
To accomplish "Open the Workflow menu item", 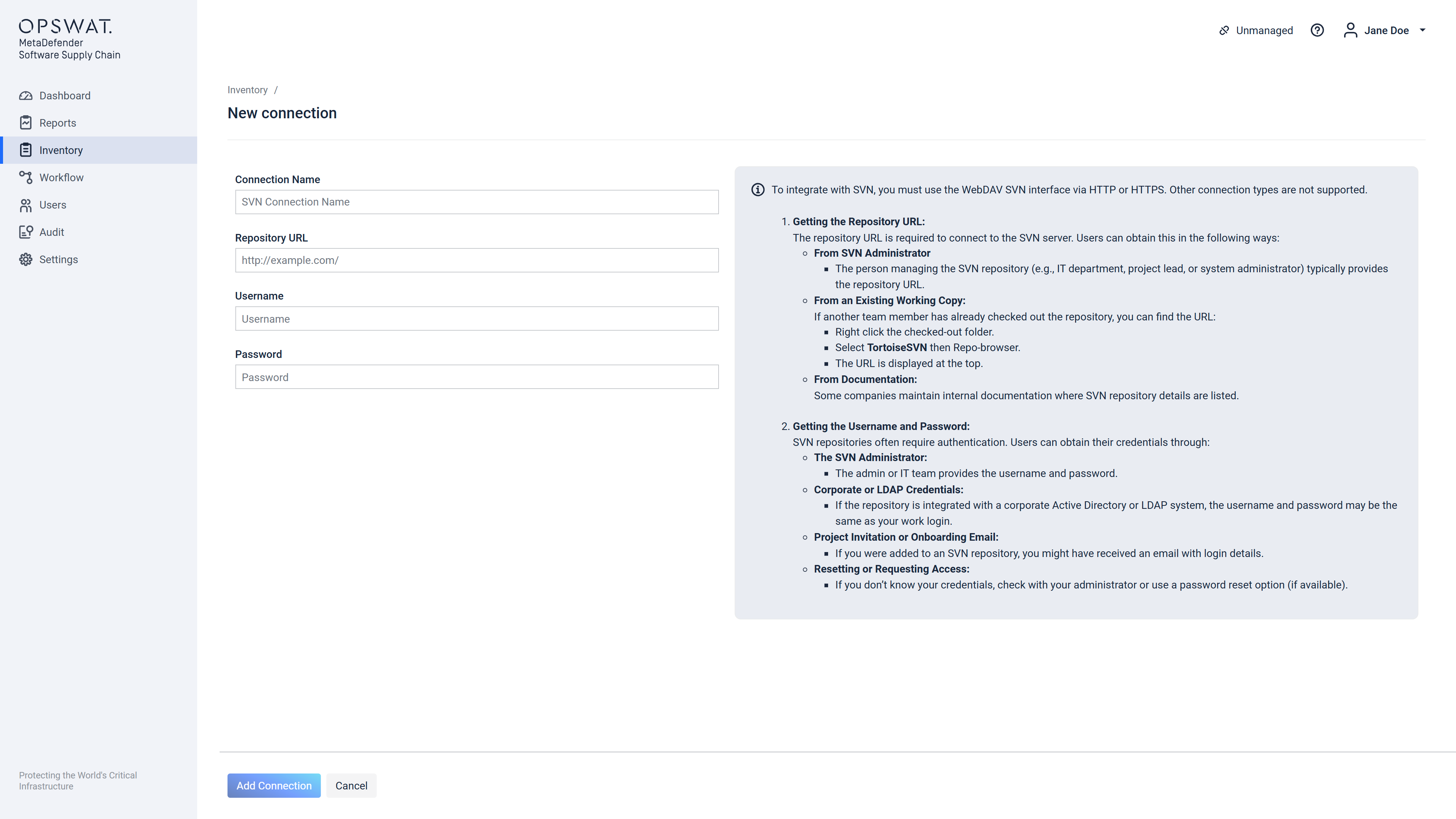I will [61, 177].
